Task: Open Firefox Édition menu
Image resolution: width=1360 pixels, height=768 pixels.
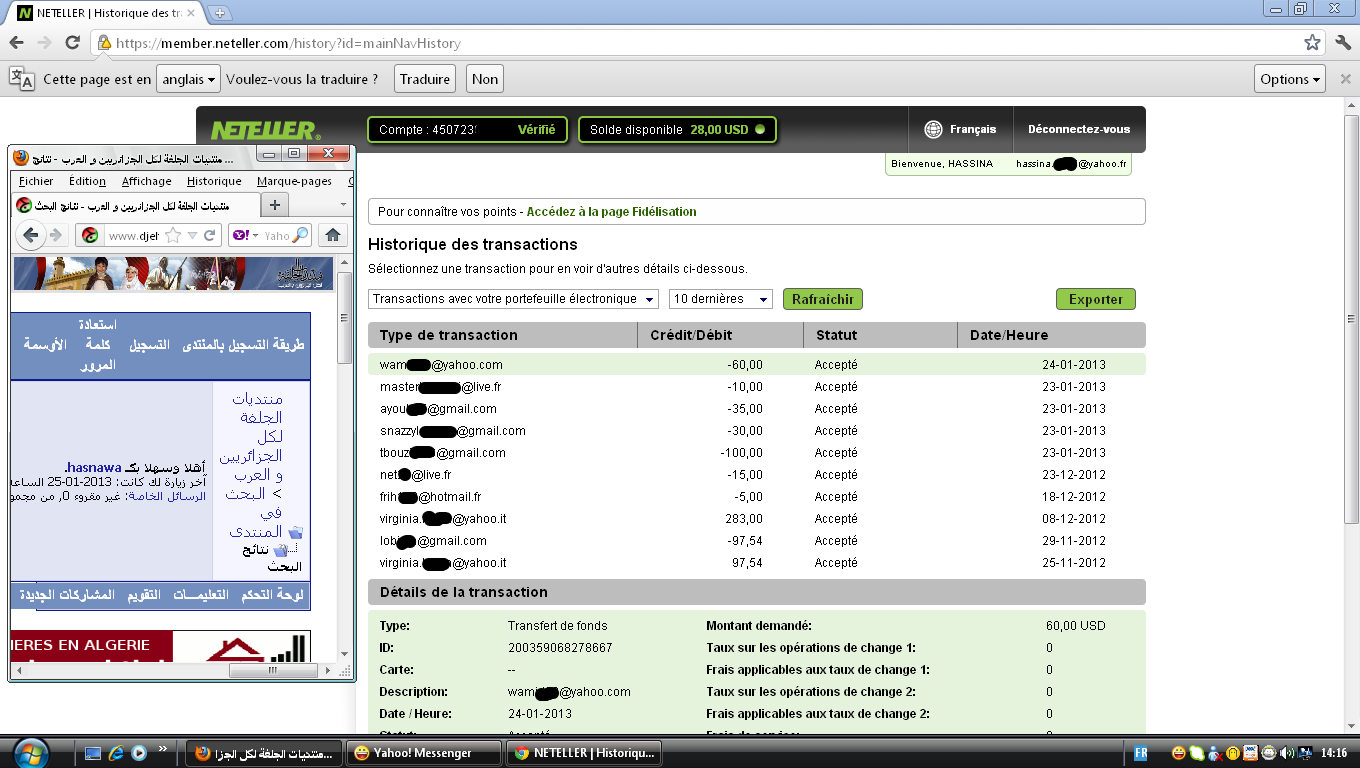Action: [87, 181]
